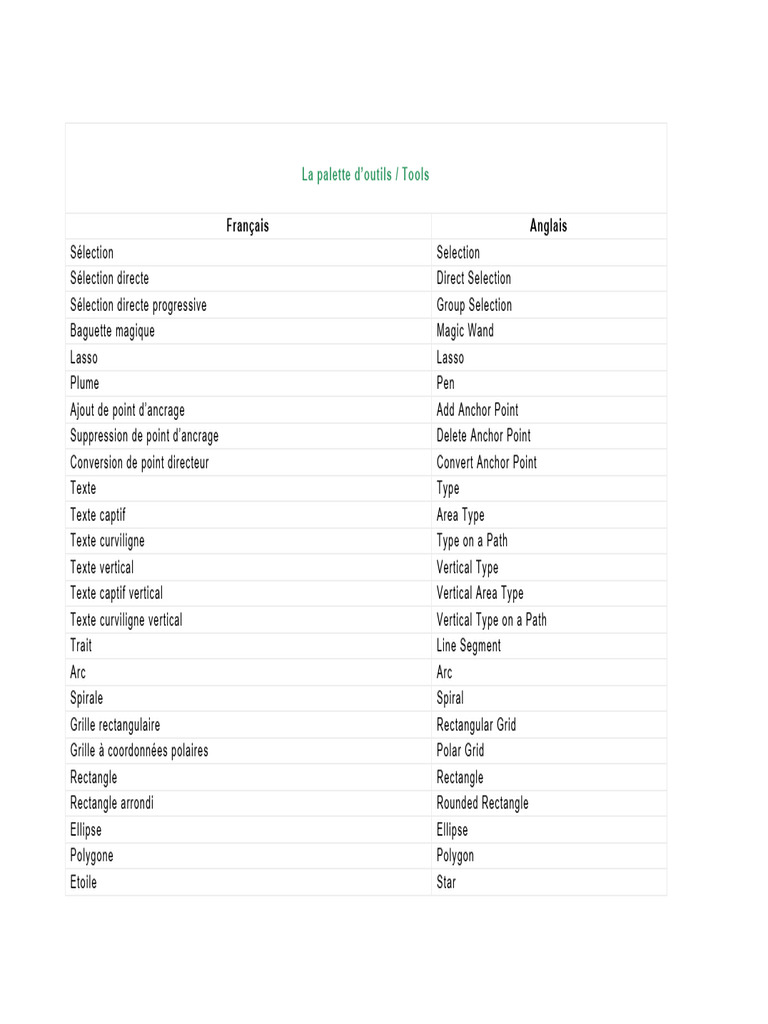Select the "Texte captif" cell
Image resolution: width=768 pixels, height=1024 pixels.
[x=98, y=515]
